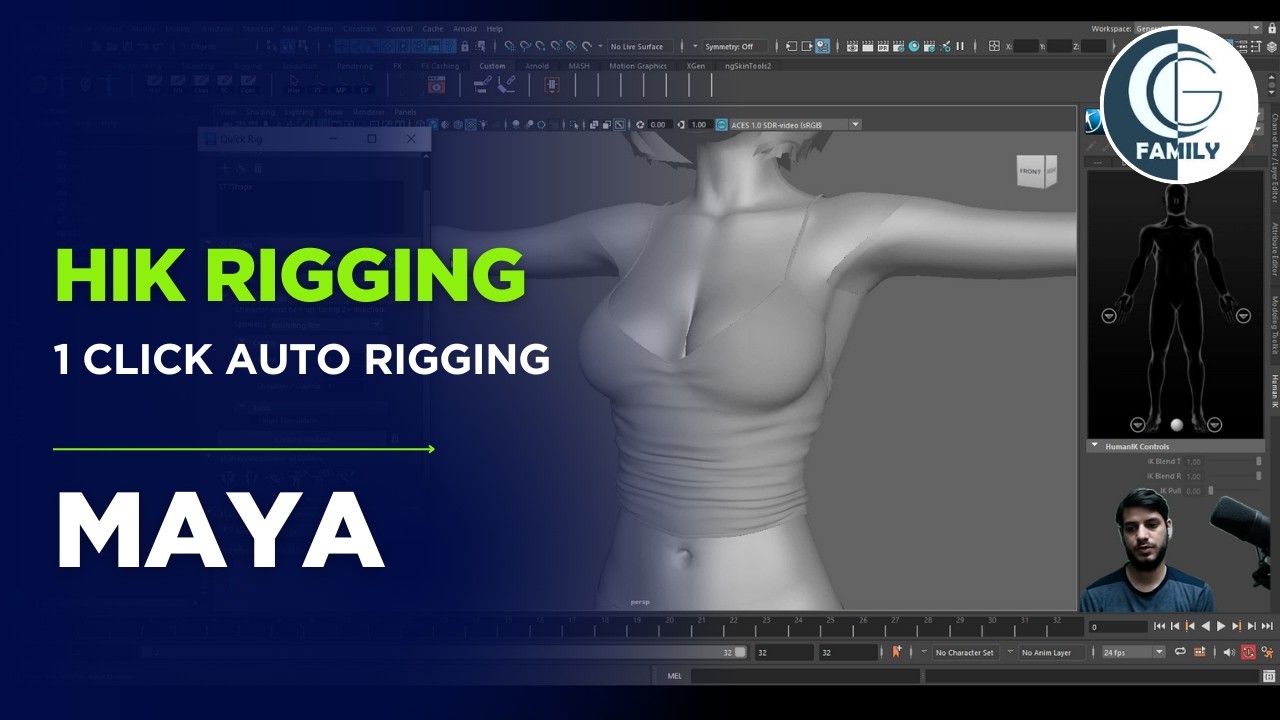Click the FRONT face of view cube
The width and height of the screenshot is (1280, 720).
[1031, 171]
